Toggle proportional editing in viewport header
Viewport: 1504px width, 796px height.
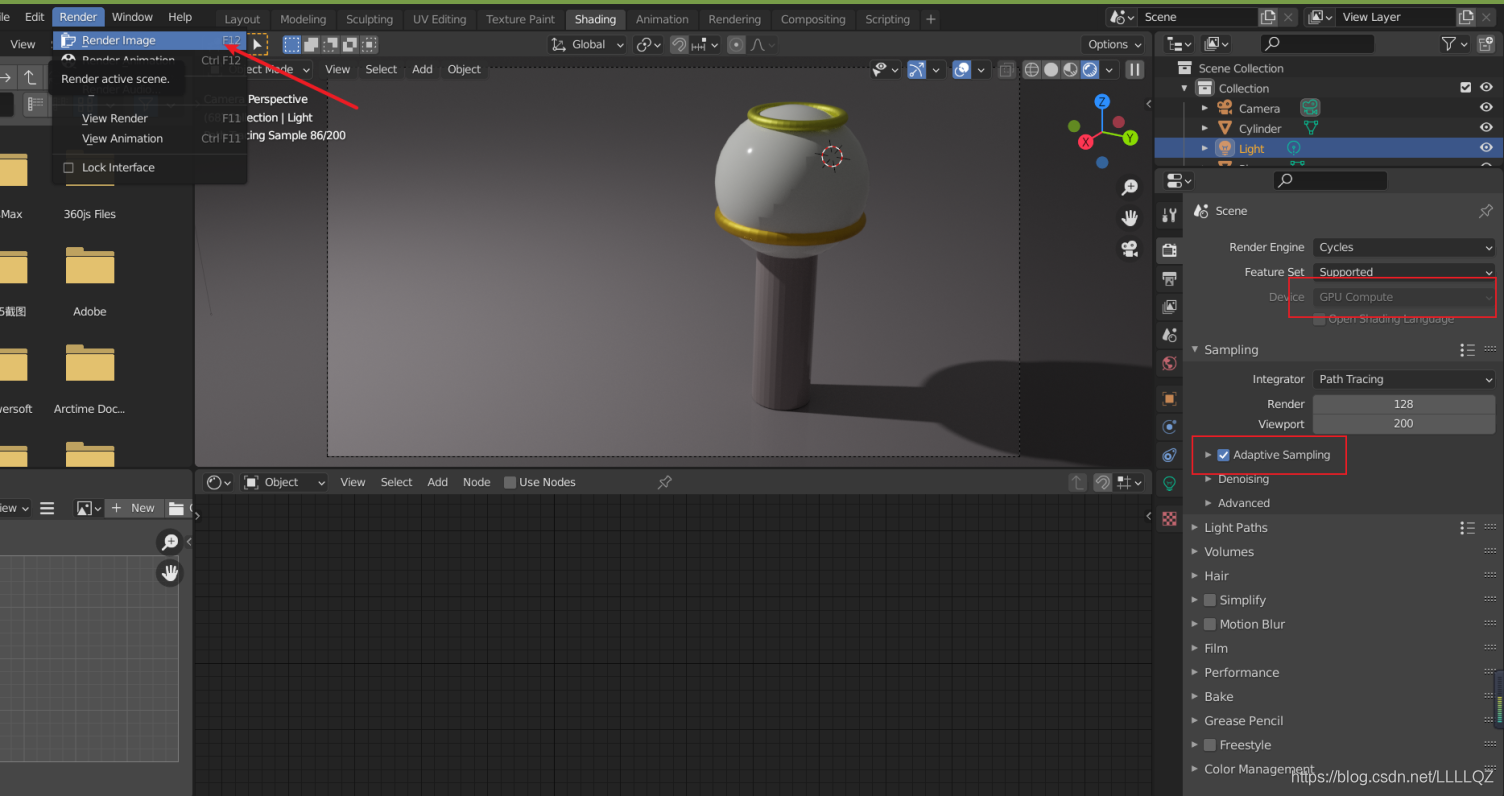[x=736, y=44]
